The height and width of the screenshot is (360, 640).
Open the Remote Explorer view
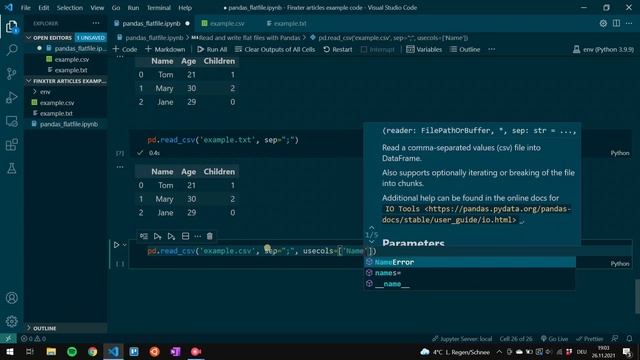click(x=11, y=121)
